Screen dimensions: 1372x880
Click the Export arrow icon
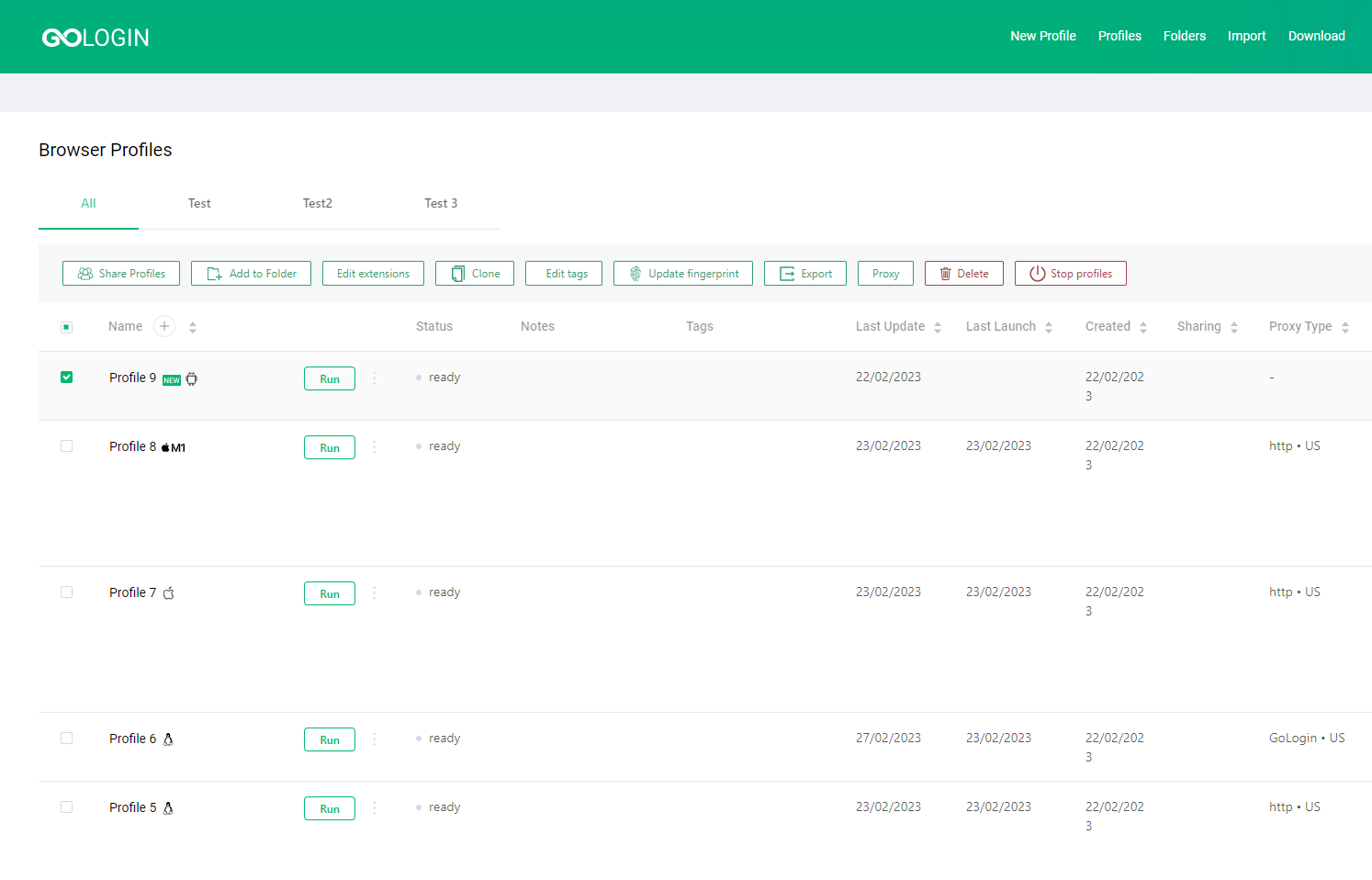[787, 273]
